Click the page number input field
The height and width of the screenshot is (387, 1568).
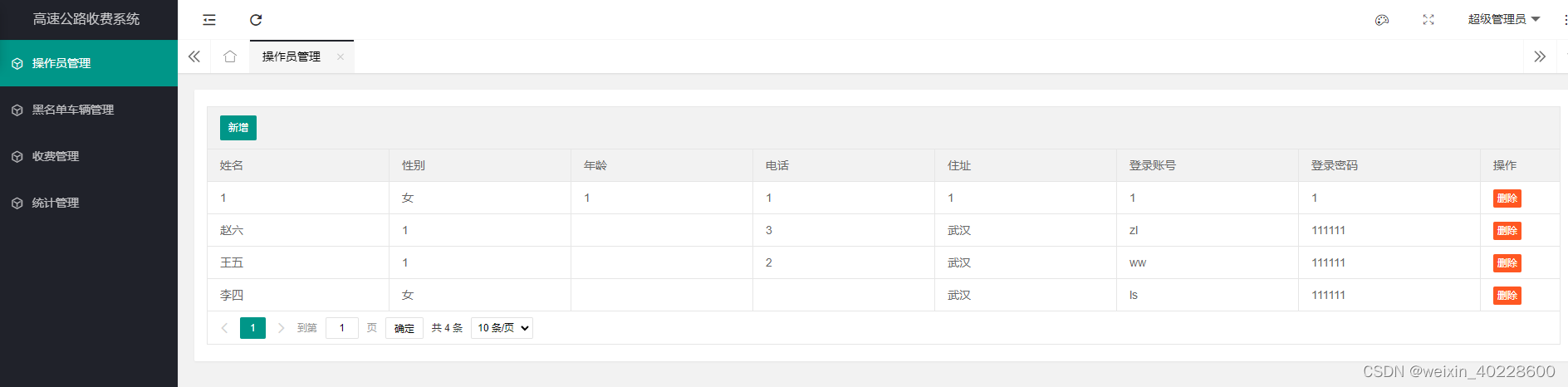(342, 328)
